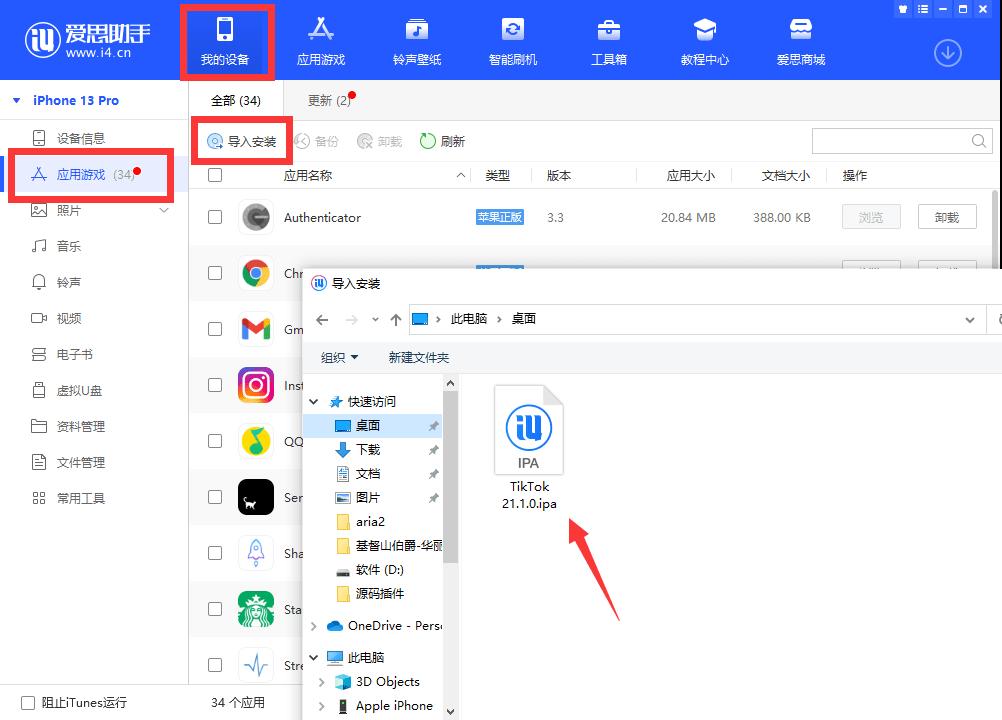
Task: Open the 组织 dropdown in the dialog
Action: (x=340, y=356)
